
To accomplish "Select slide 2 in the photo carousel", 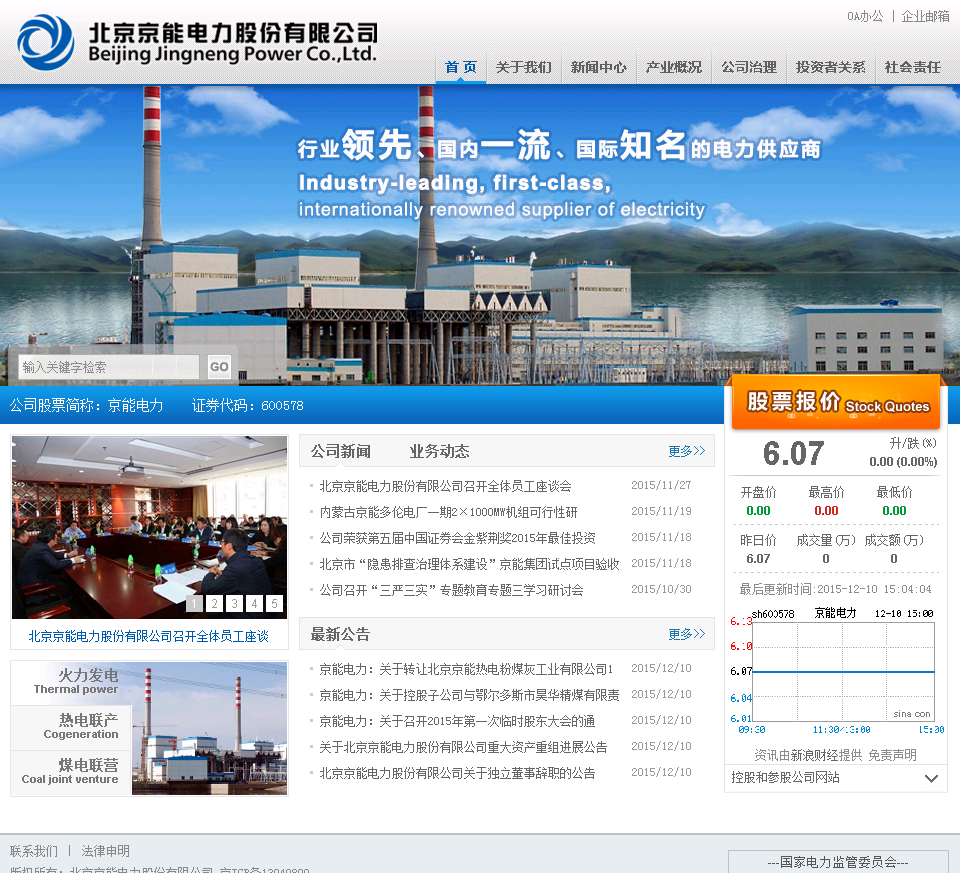I will 214,604.
